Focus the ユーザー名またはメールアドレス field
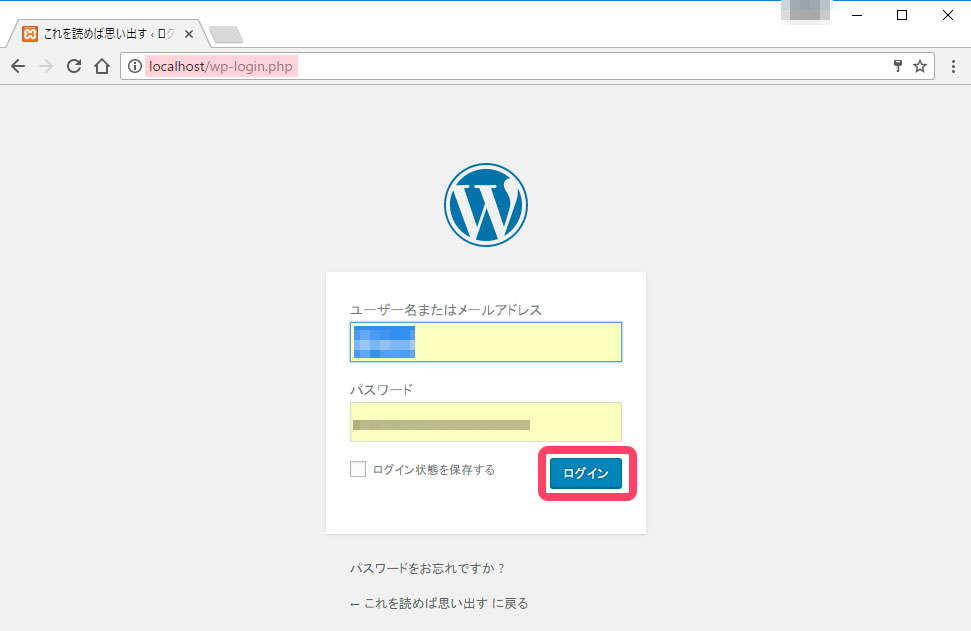Viewport: 971px width, 631px height. pos(486,342)
